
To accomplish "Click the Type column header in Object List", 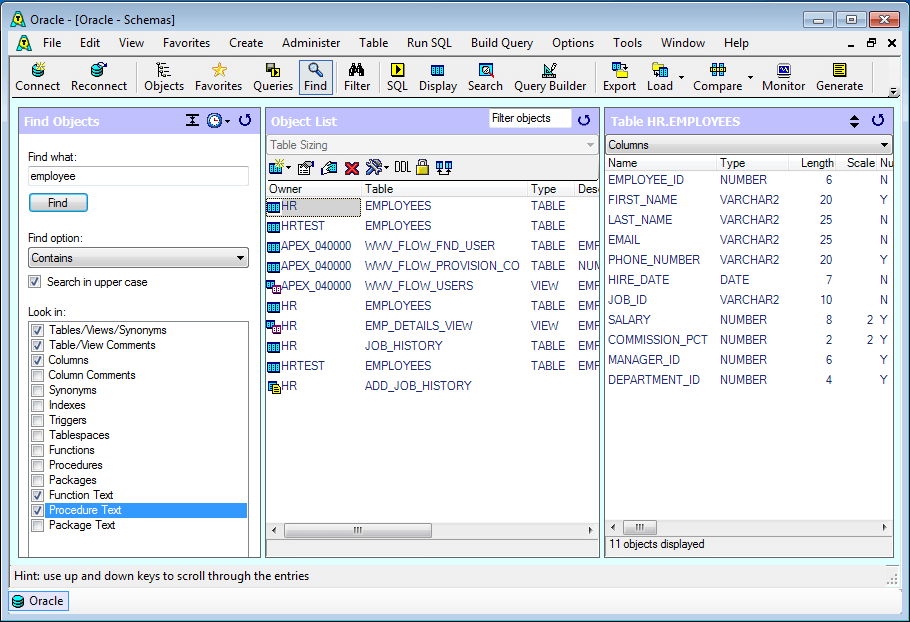I will click(551, 189).
